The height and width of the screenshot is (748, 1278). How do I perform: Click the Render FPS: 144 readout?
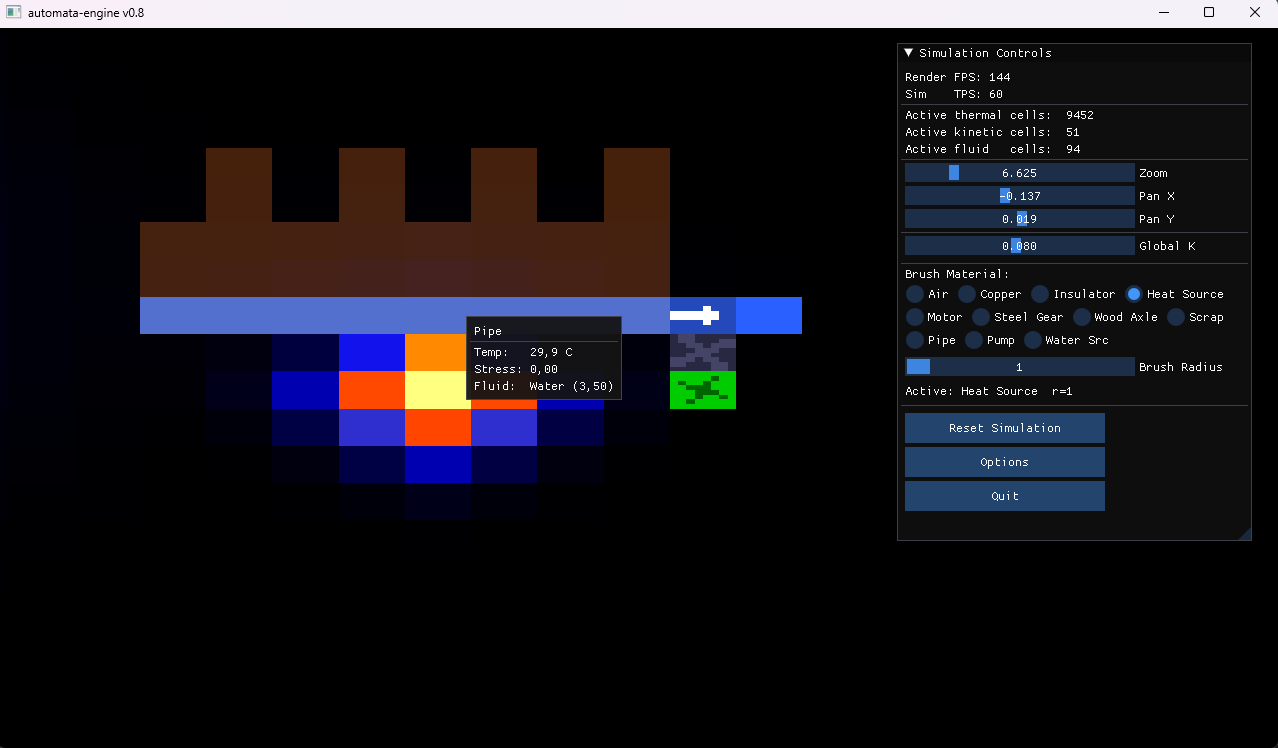(x=958, y=77)
